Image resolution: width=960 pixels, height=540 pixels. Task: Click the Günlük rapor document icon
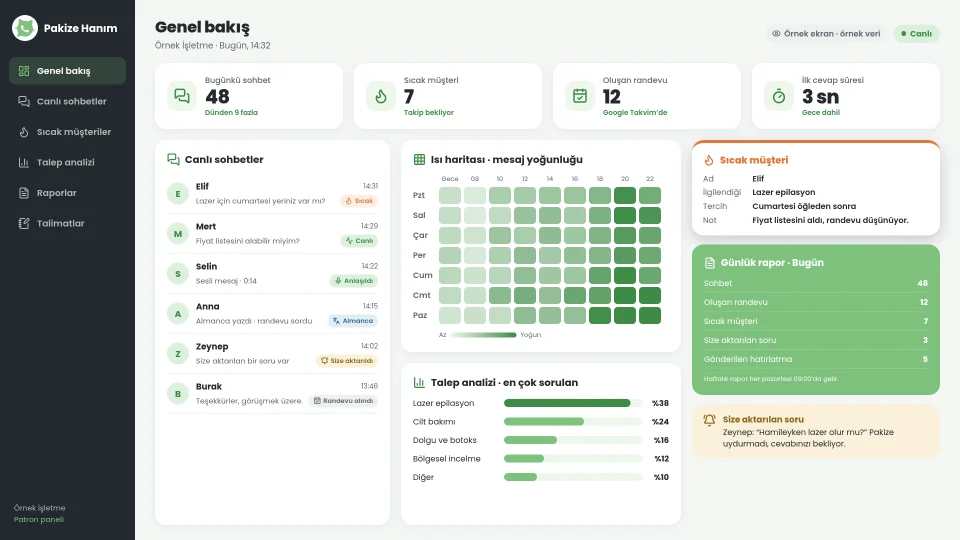pos(710,263)
